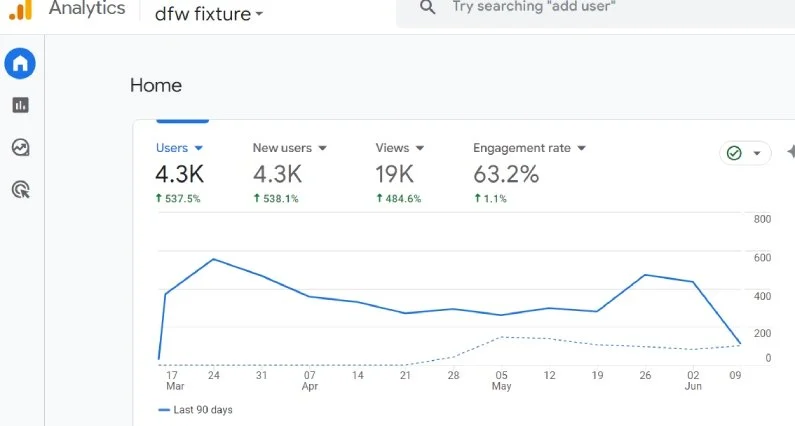
Task: Click the 17 Mar axis label
Action: point(174,380)
